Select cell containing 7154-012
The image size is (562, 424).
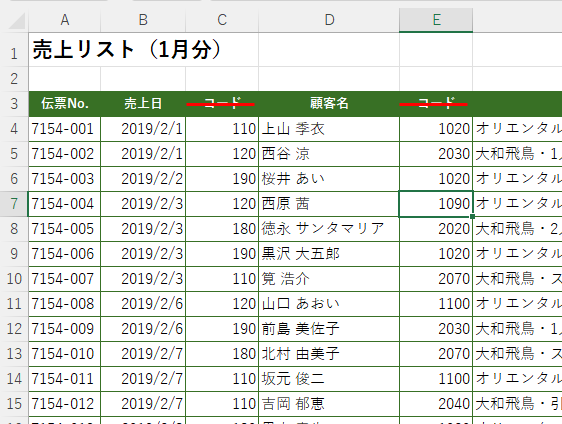[65, 404]
